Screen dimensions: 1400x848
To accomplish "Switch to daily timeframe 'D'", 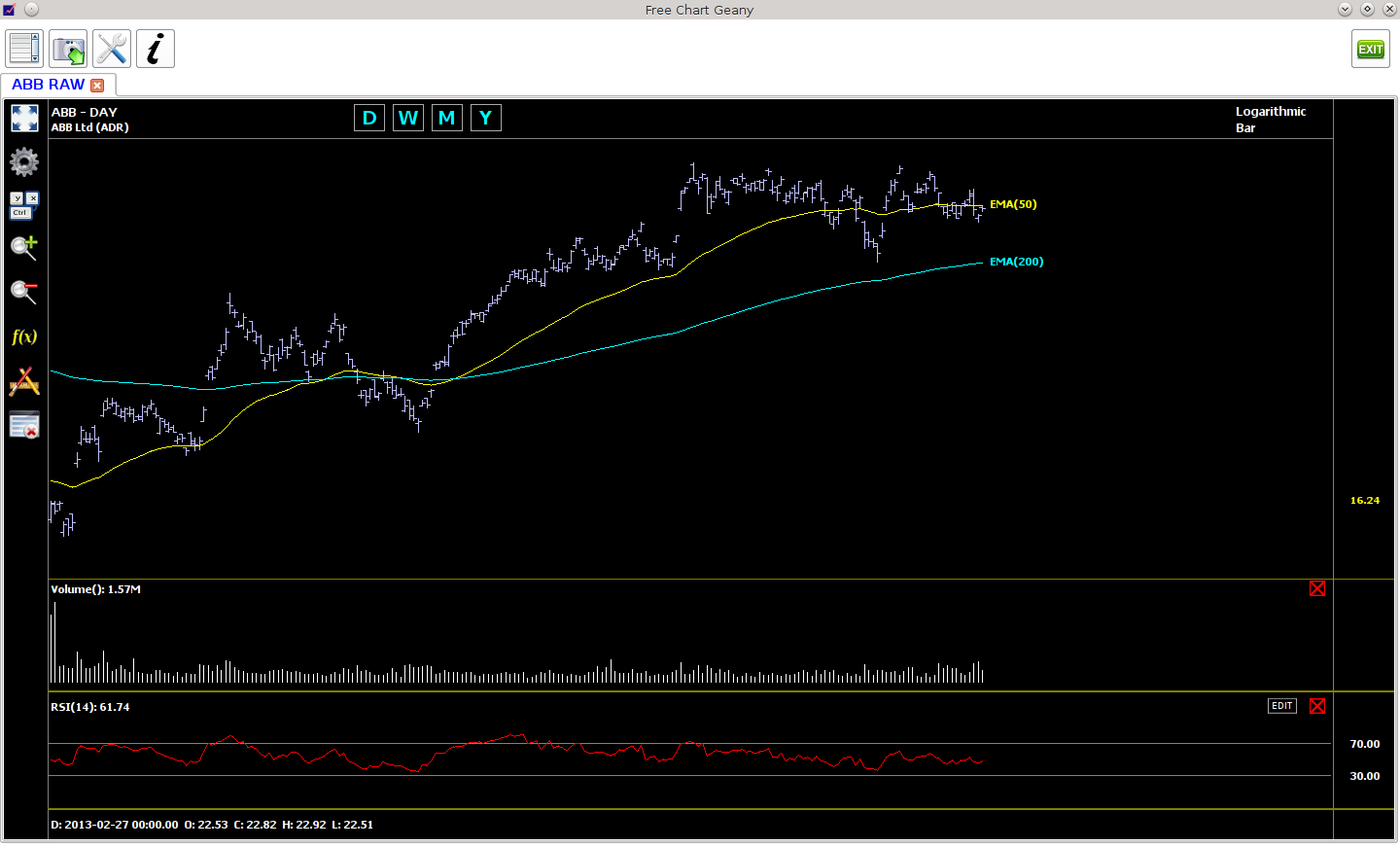I will 369,118.
